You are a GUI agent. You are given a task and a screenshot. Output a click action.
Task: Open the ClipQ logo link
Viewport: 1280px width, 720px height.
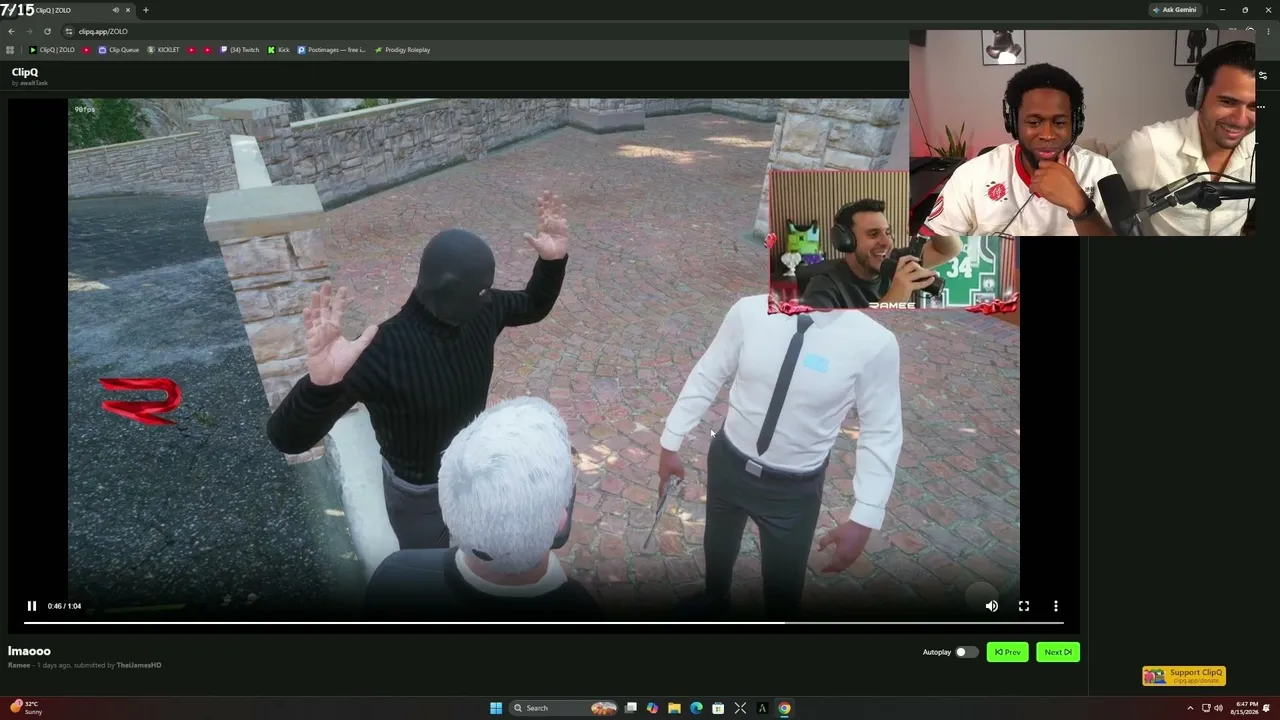[25, 72]
